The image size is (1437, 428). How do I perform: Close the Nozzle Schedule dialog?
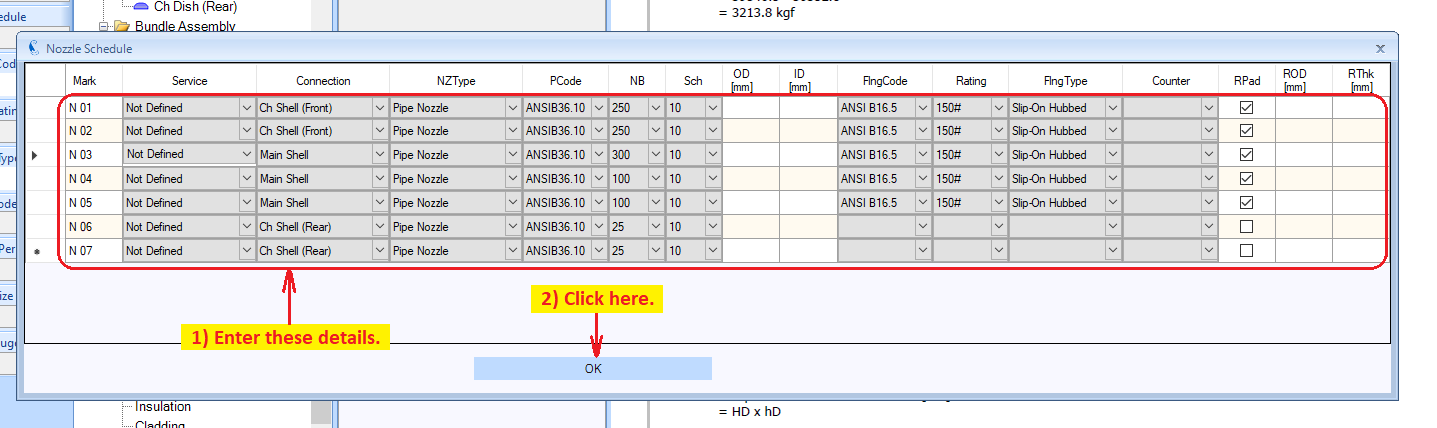[1380, 48]
